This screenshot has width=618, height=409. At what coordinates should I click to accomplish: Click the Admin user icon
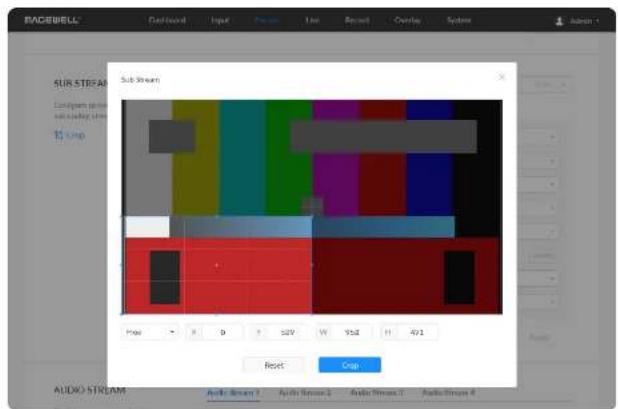pos(559,21)
